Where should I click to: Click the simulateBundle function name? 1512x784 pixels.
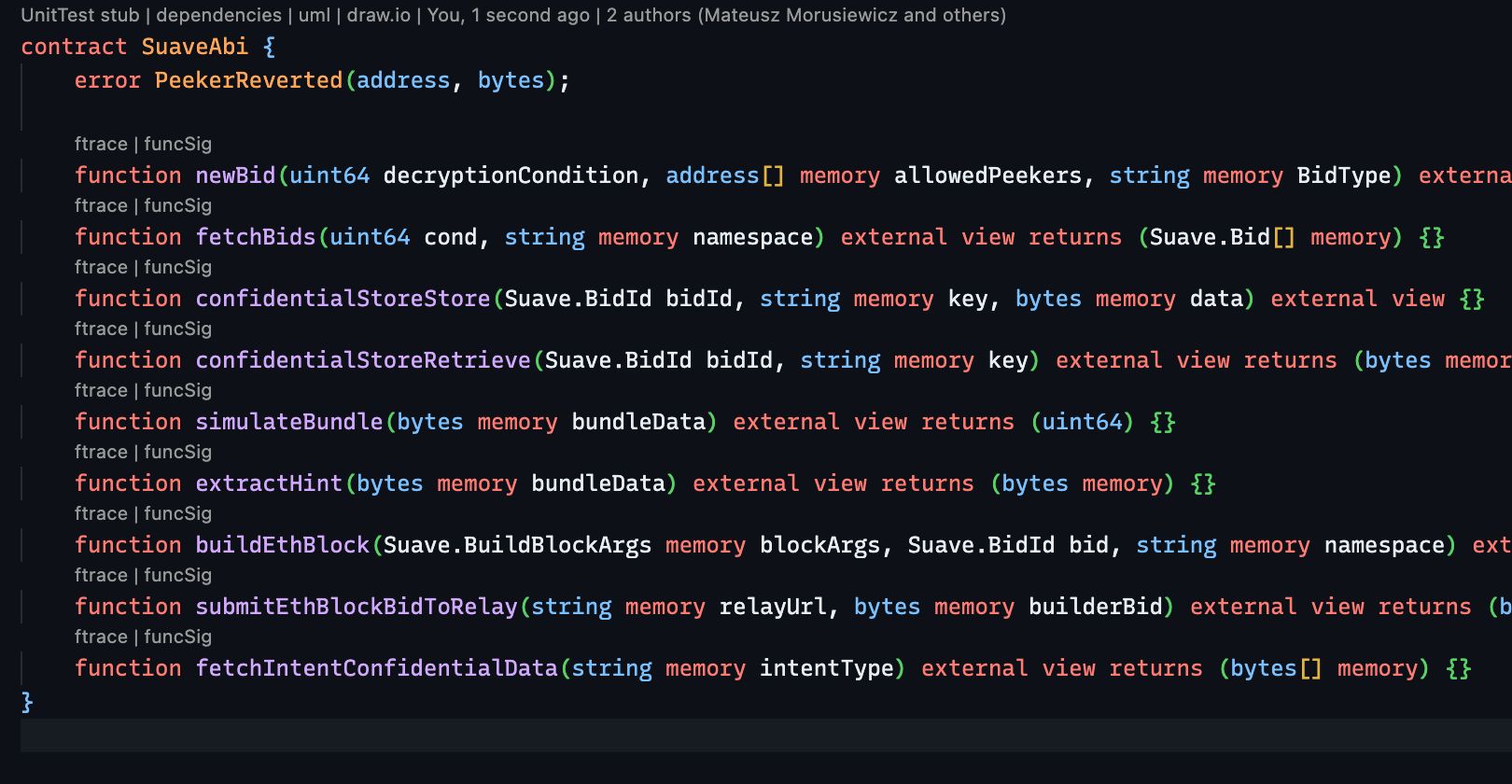pos(289,422)
